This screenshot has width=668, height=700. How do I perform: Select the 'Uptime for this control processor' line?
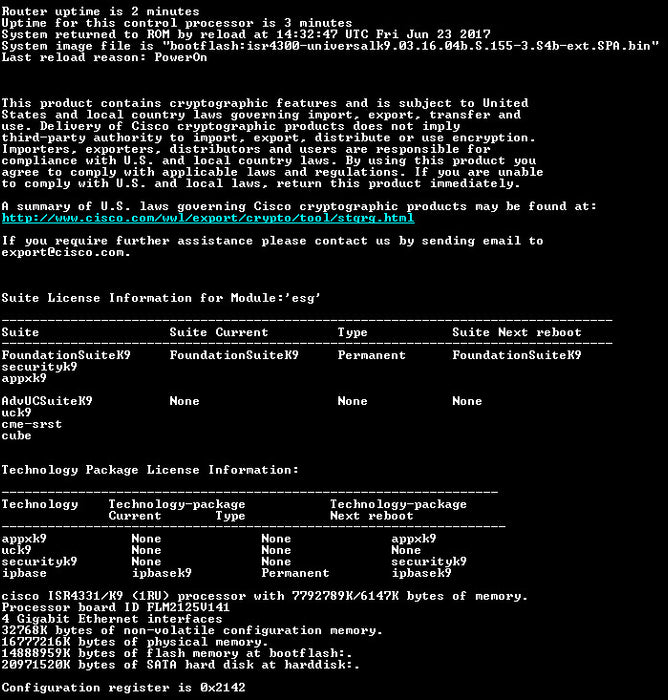point(177,22)
